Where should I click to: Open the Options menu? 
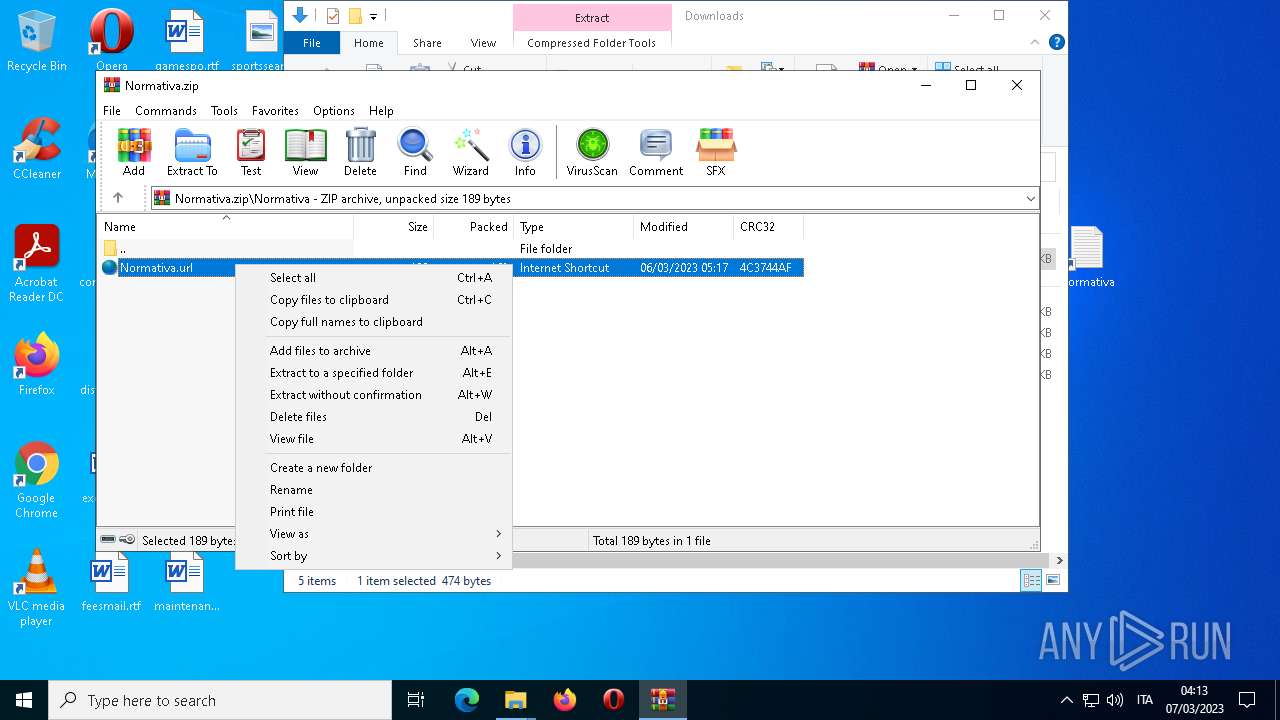click(x=334, y=111)
